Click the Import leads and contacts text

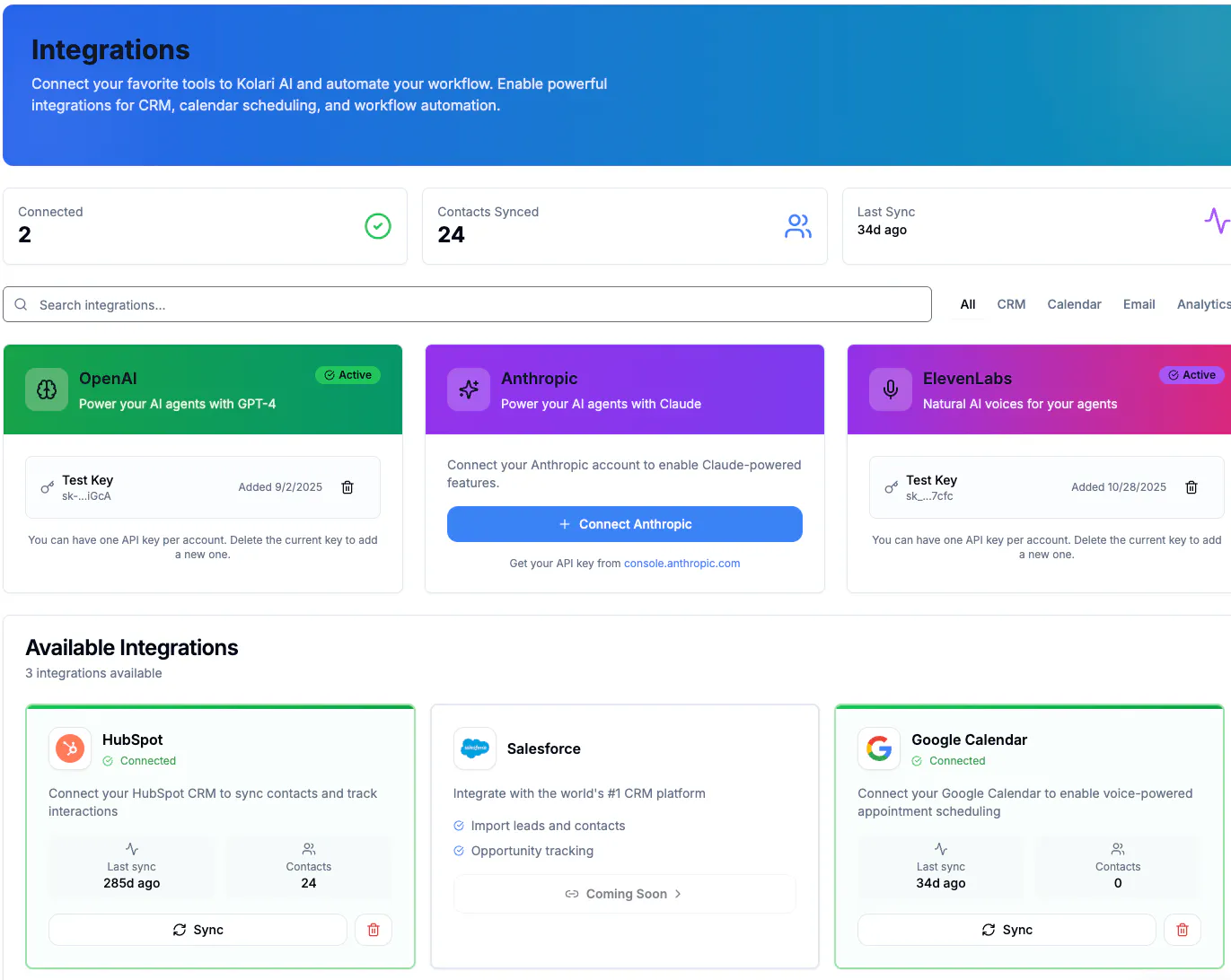549,826
